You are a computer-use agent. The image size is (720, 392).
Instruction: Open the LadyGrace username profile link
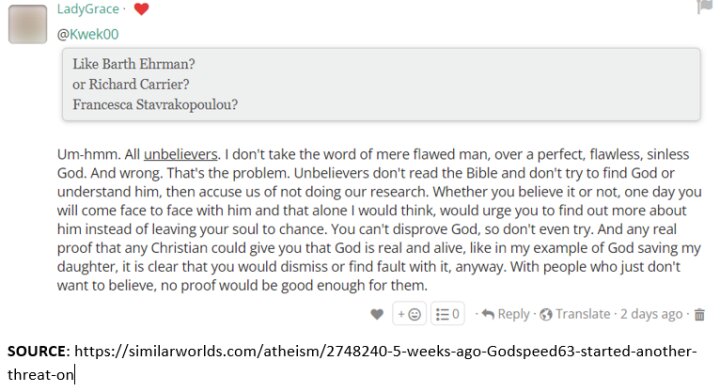pos(88,9)
